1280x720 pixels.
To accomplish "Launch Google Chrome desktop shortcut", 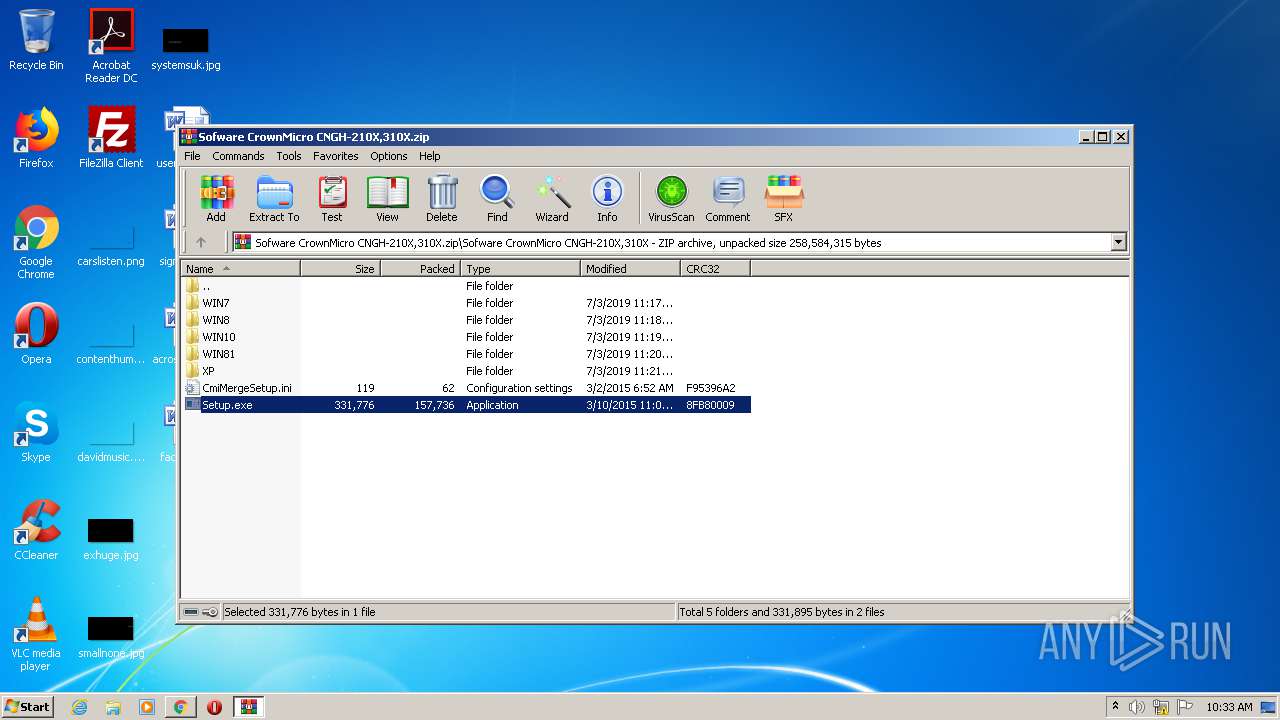I will [36, 242].
